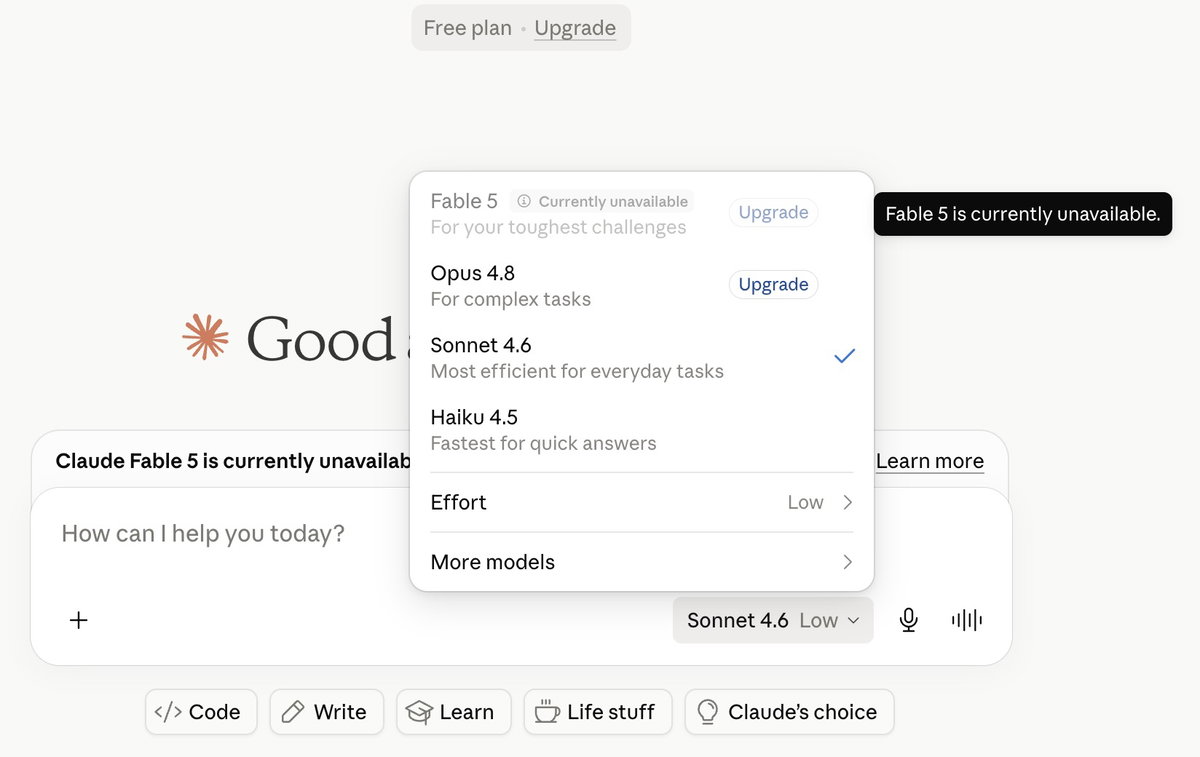This screenshot has height=757, width=1200.
Task: Click the lightbulb Claude's choice icon
Action: [708, 712]
